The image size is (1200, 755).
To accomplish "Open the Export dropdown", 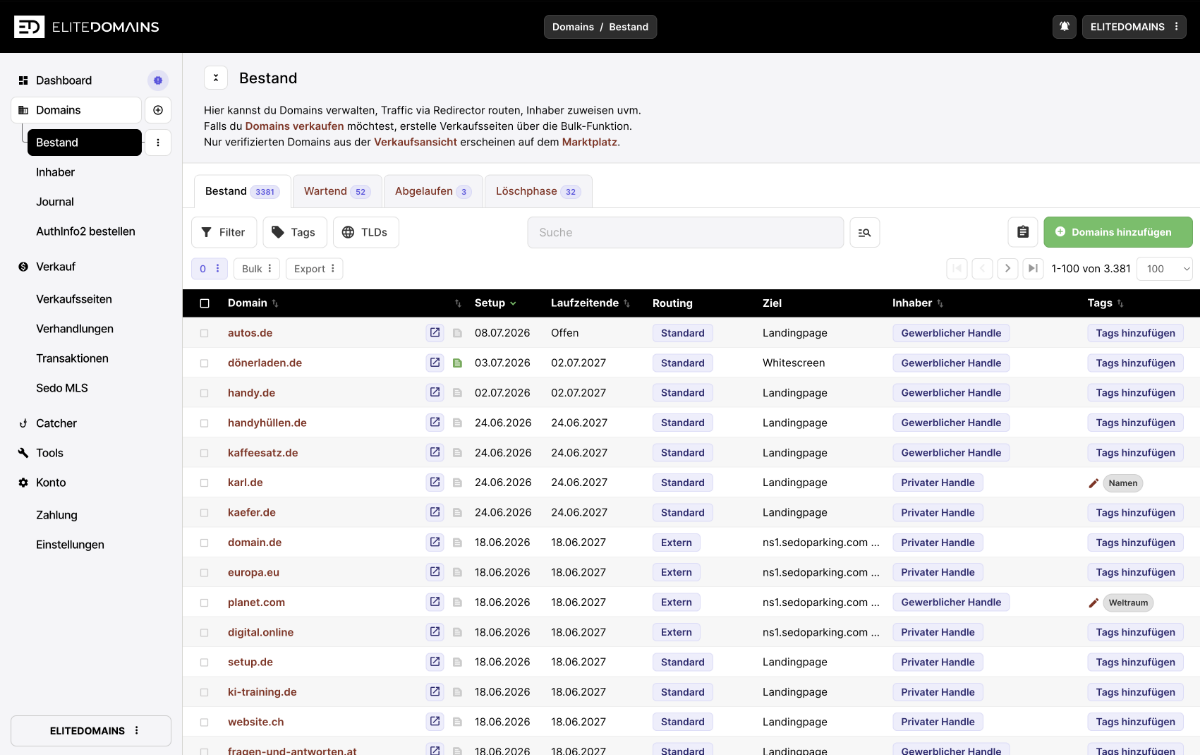I will (315, 269).
